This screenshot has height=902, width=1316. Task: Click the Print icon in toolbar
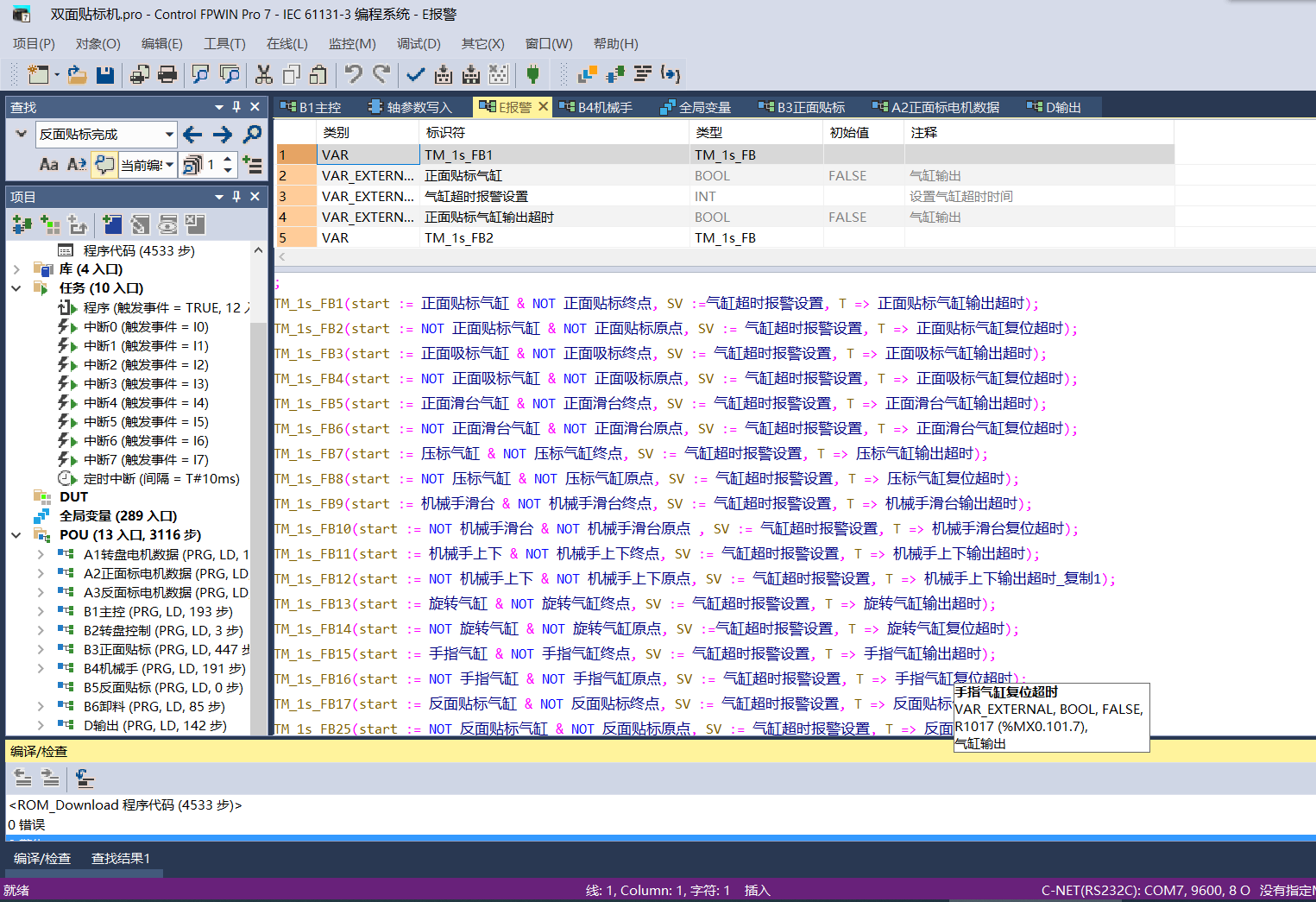click(x=167, y=75)
